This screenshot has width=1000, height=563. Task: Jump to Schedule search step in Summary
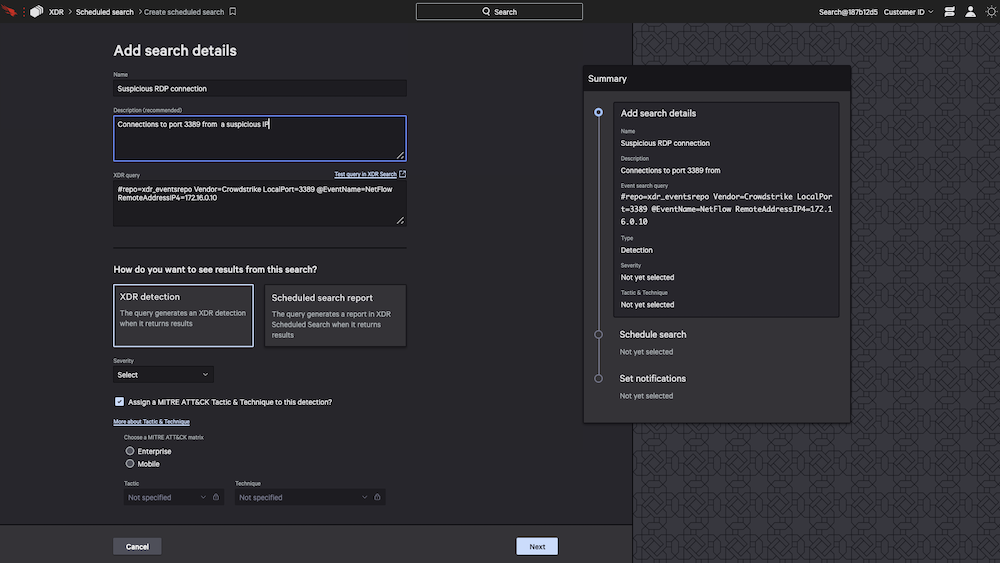[653, 334]
